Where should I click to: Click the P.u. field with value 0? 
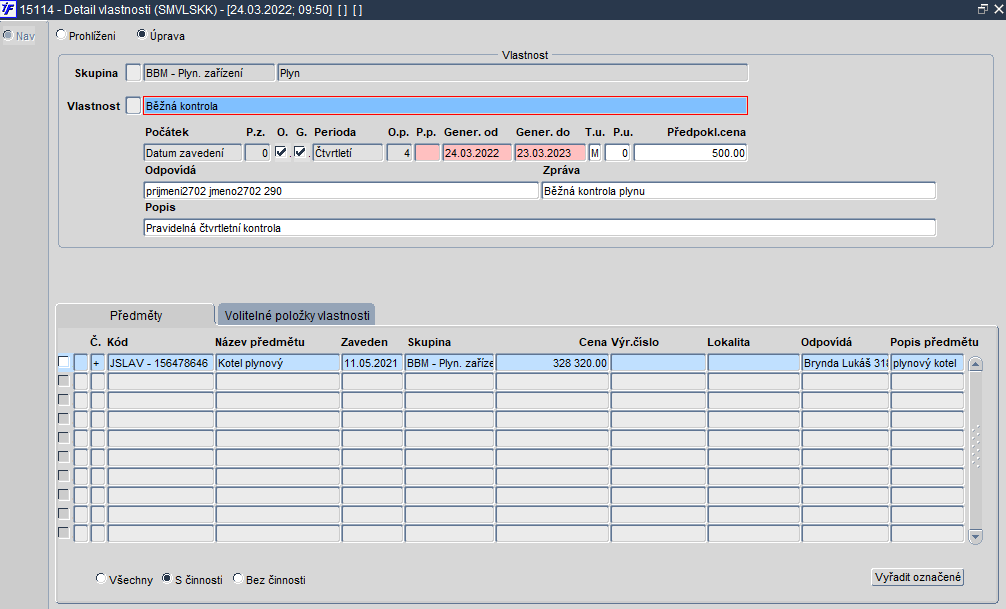click(x=618, y=153)
